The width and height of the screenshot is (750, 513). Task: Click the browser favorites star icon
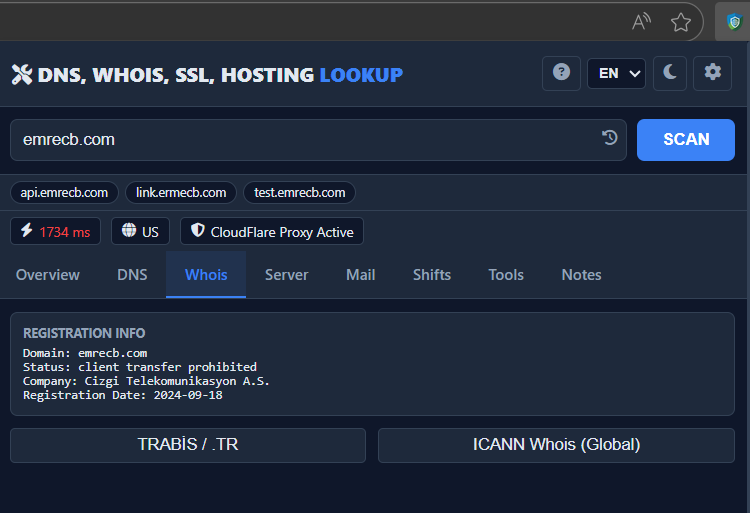(x=681, y=22)
